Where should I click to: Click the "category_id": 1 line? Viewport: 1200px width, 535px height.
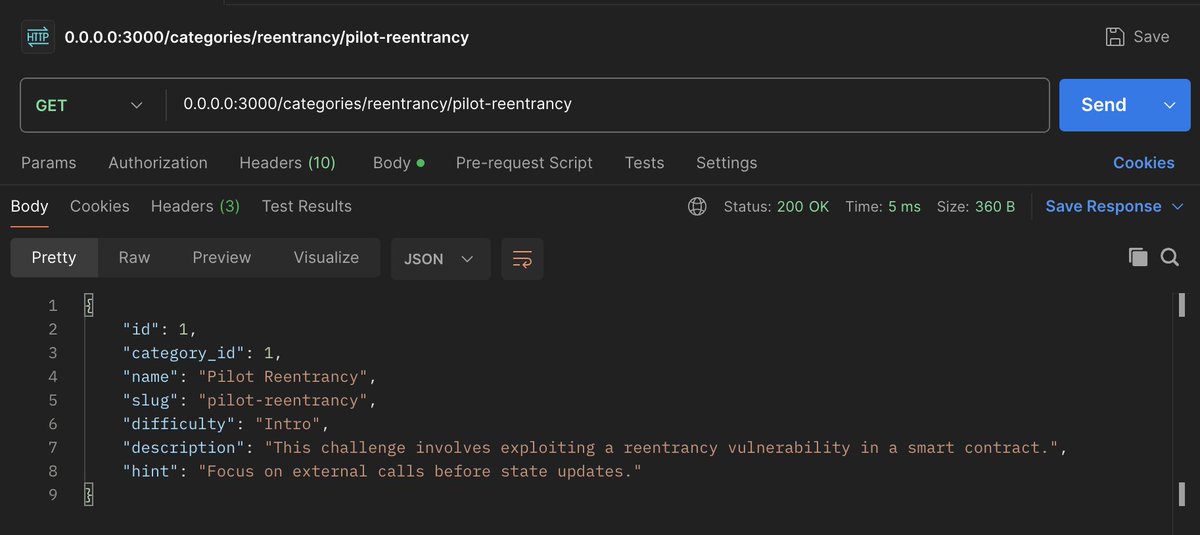[202, 353]
